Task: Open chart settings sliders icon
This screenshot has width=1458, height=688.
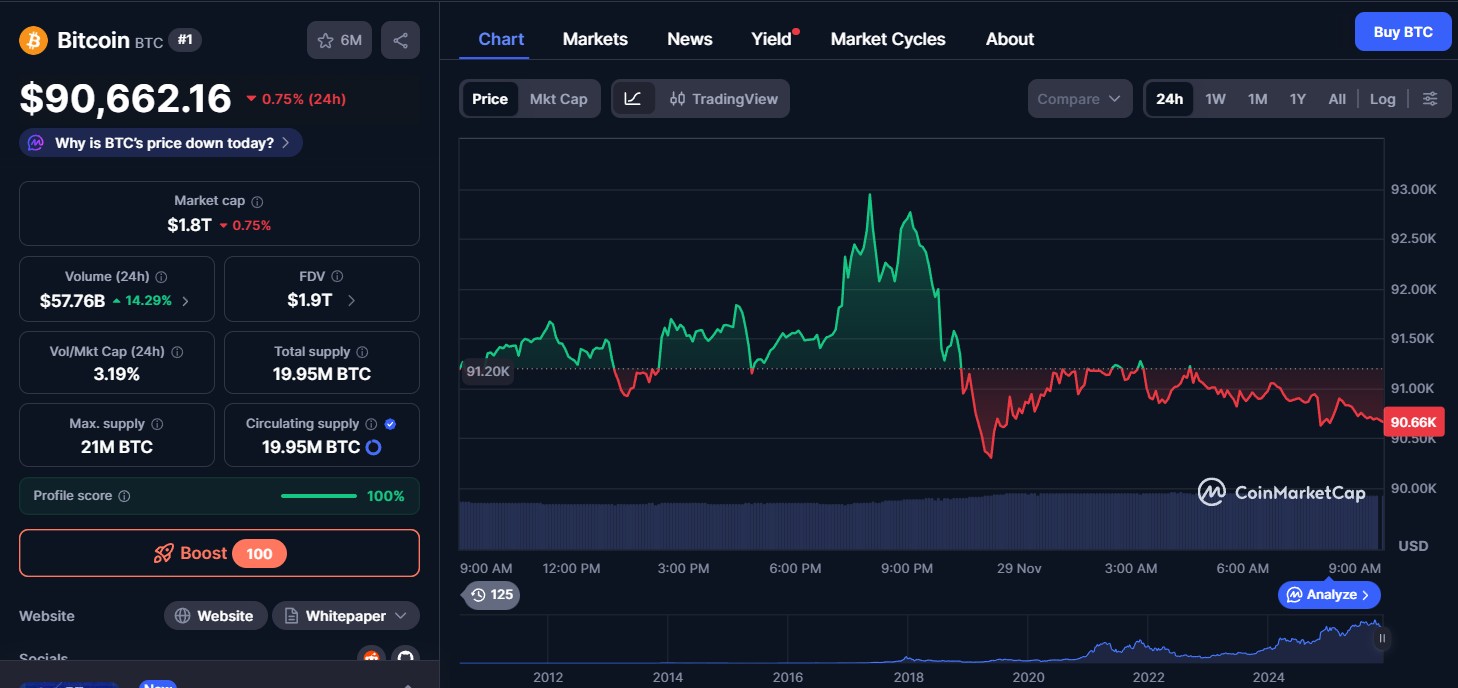Action: point(1430,99)
